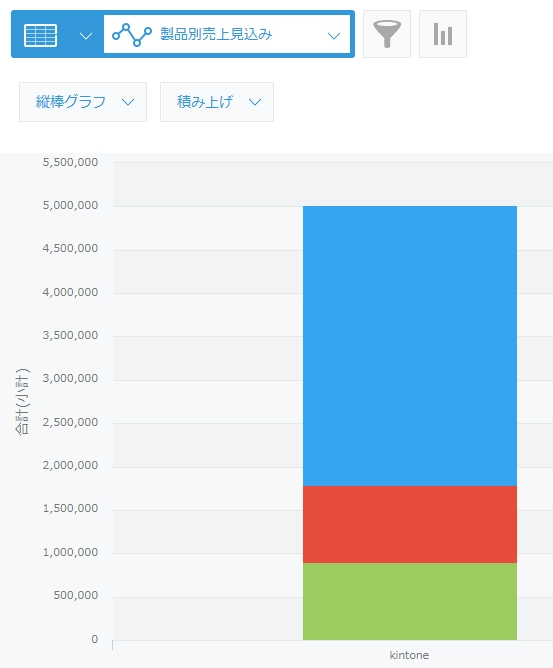
Task: Click the 2,500,000 axis tick label
Action: [70, 422]
